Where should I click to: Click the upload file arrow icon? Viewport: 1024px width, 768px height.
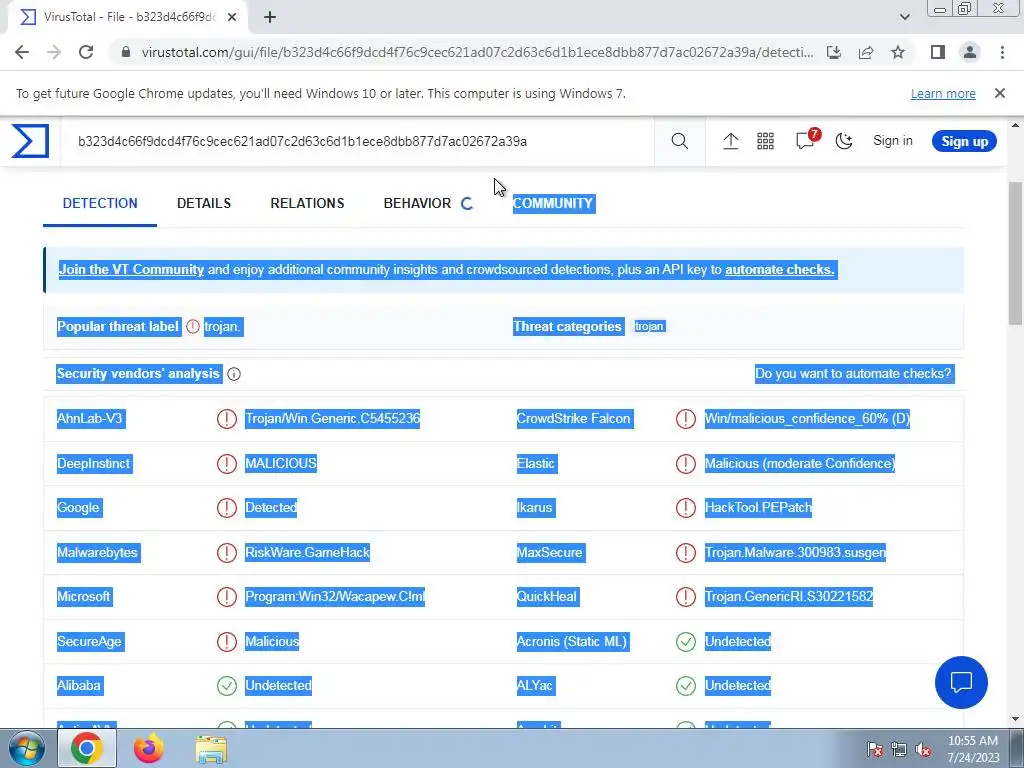(x=730, y=141)
